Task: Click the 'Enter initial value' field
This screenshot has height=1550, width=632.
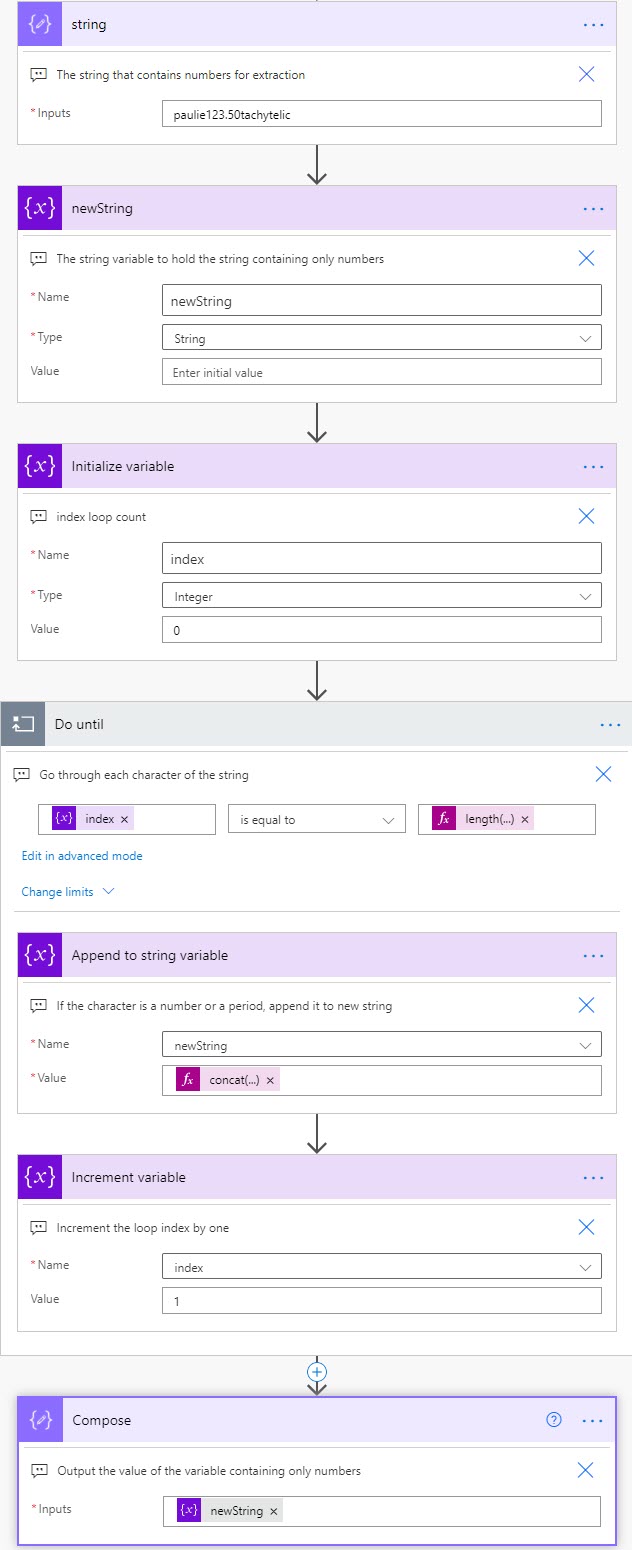Action: 381,372
